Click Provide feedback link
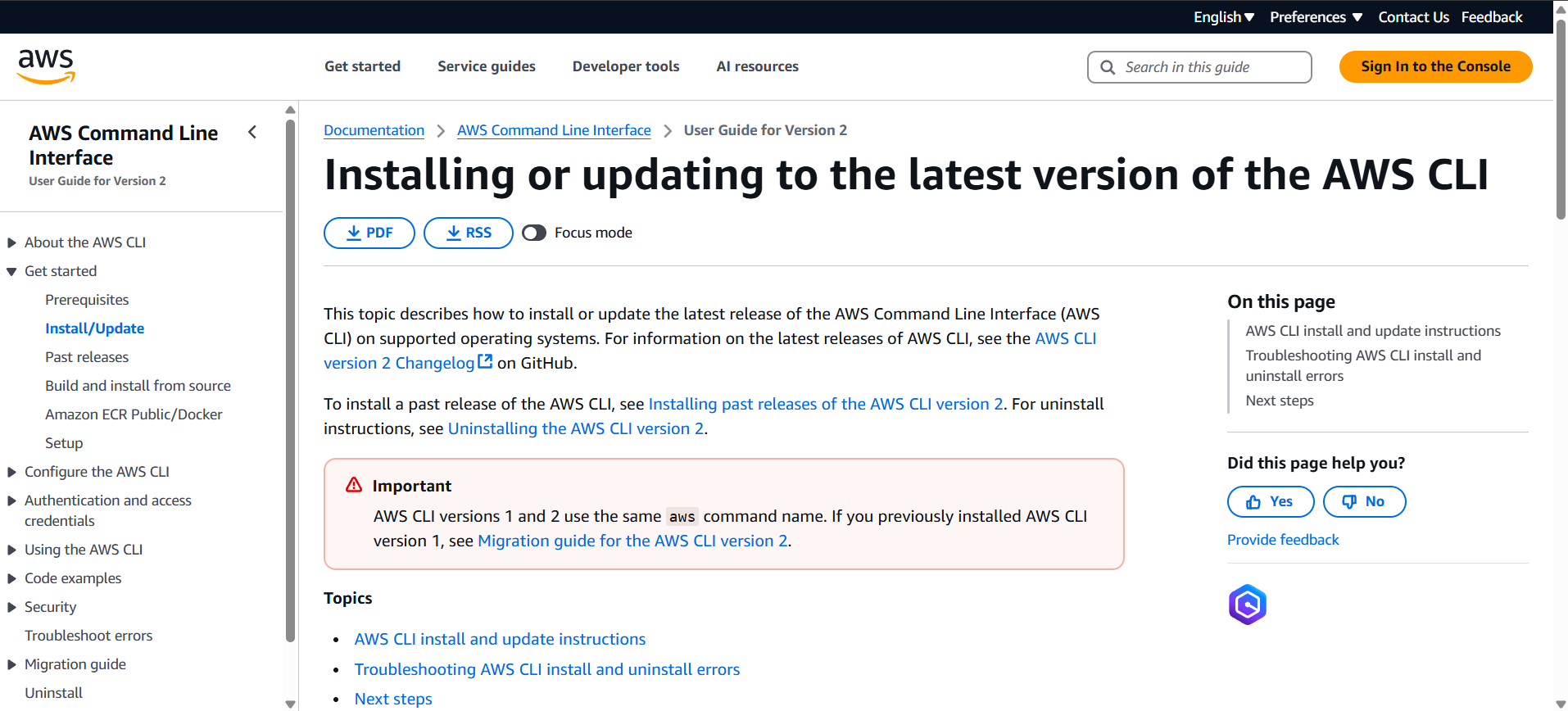 coord(1283,540)
